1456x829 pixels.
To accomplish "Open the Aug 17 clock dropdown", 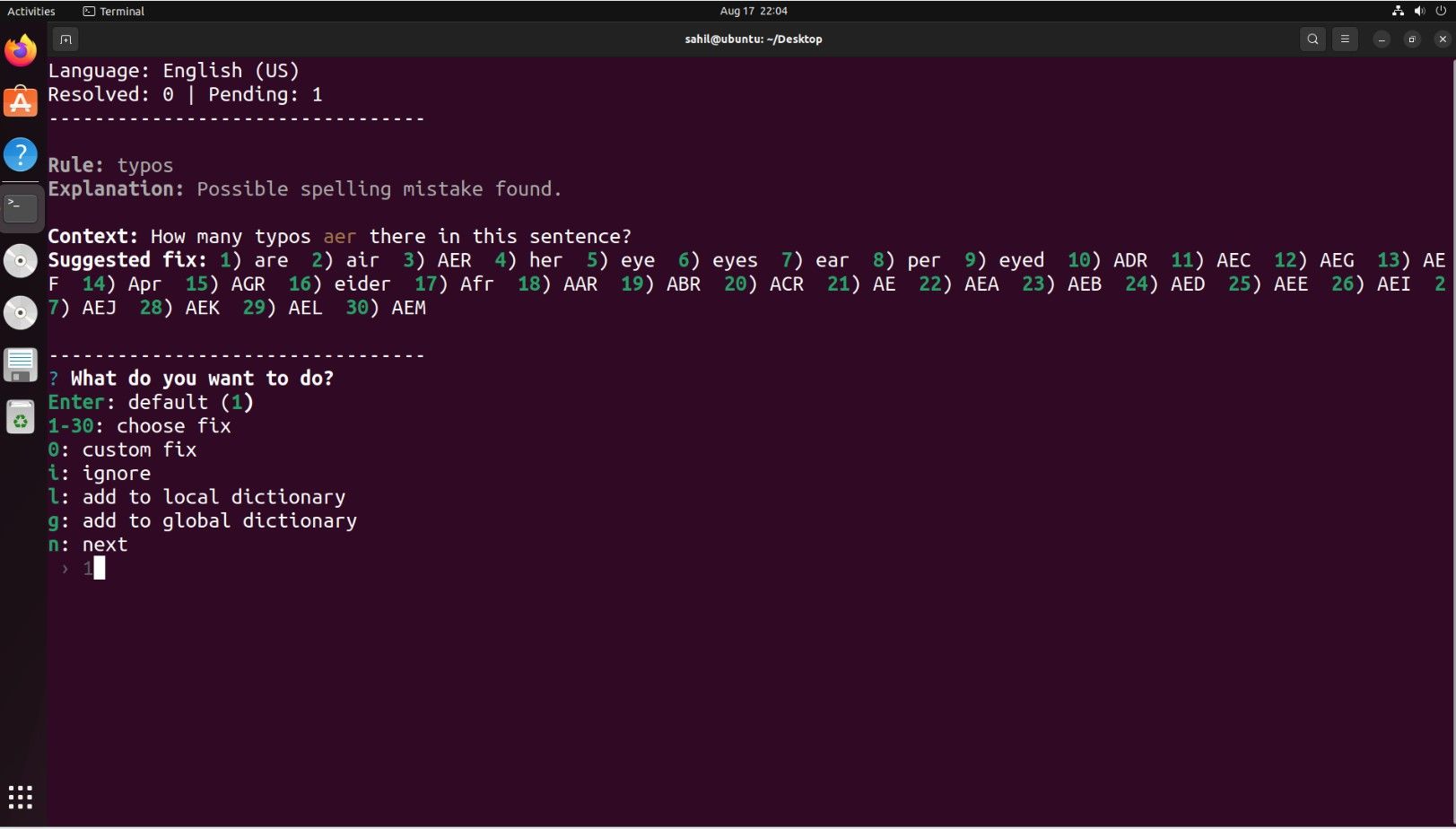I will click(x=752, y=11).
